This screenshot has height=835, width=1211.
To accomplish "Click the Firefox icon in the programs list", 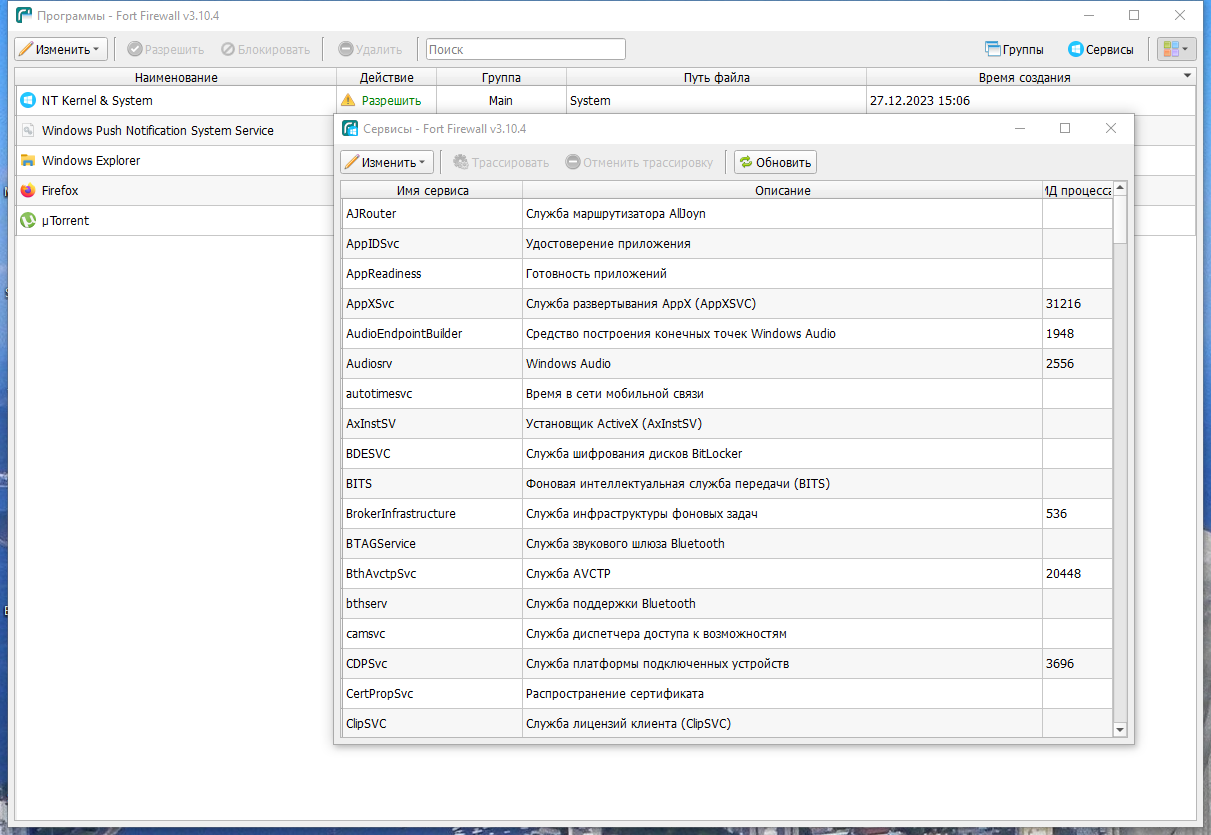I will click(x=28, y=190).
